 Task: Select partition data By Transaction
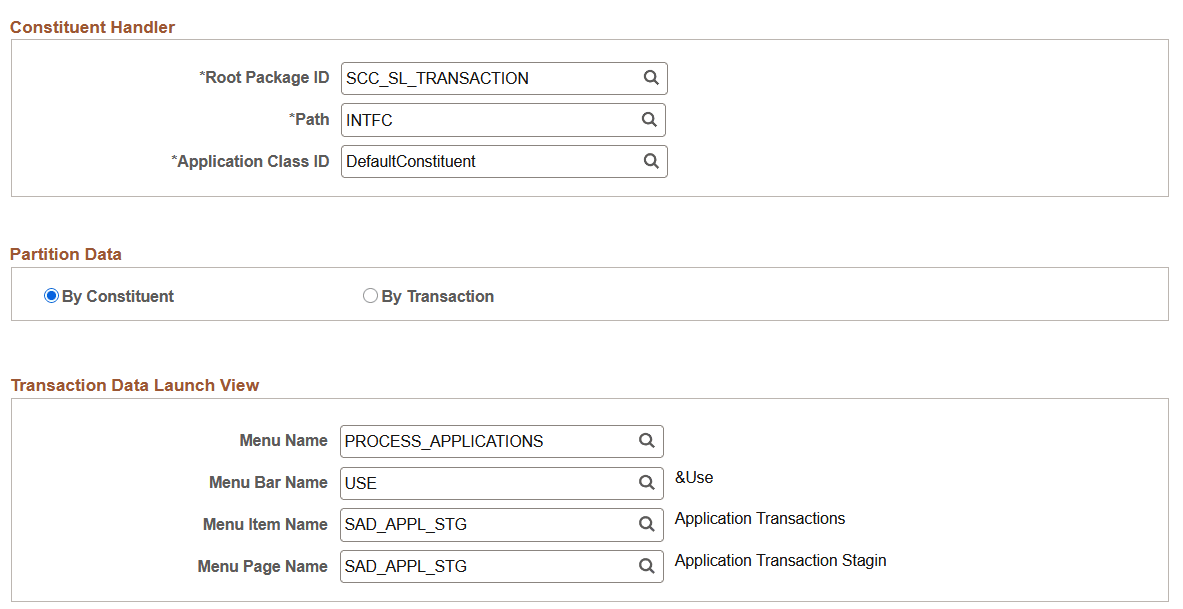click(x=371, y=296)
